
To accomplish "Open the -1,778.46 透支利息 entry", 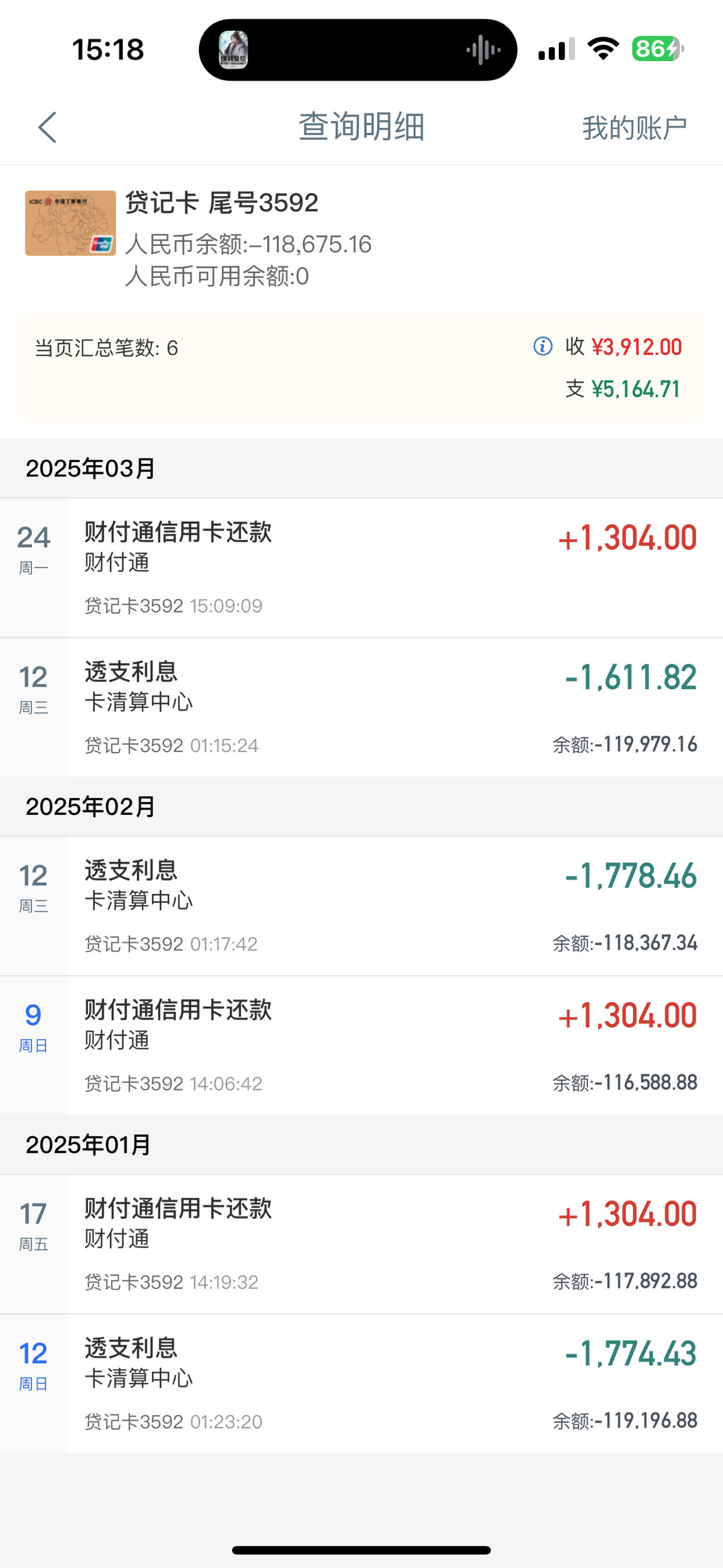I will (x=361, y=906).
